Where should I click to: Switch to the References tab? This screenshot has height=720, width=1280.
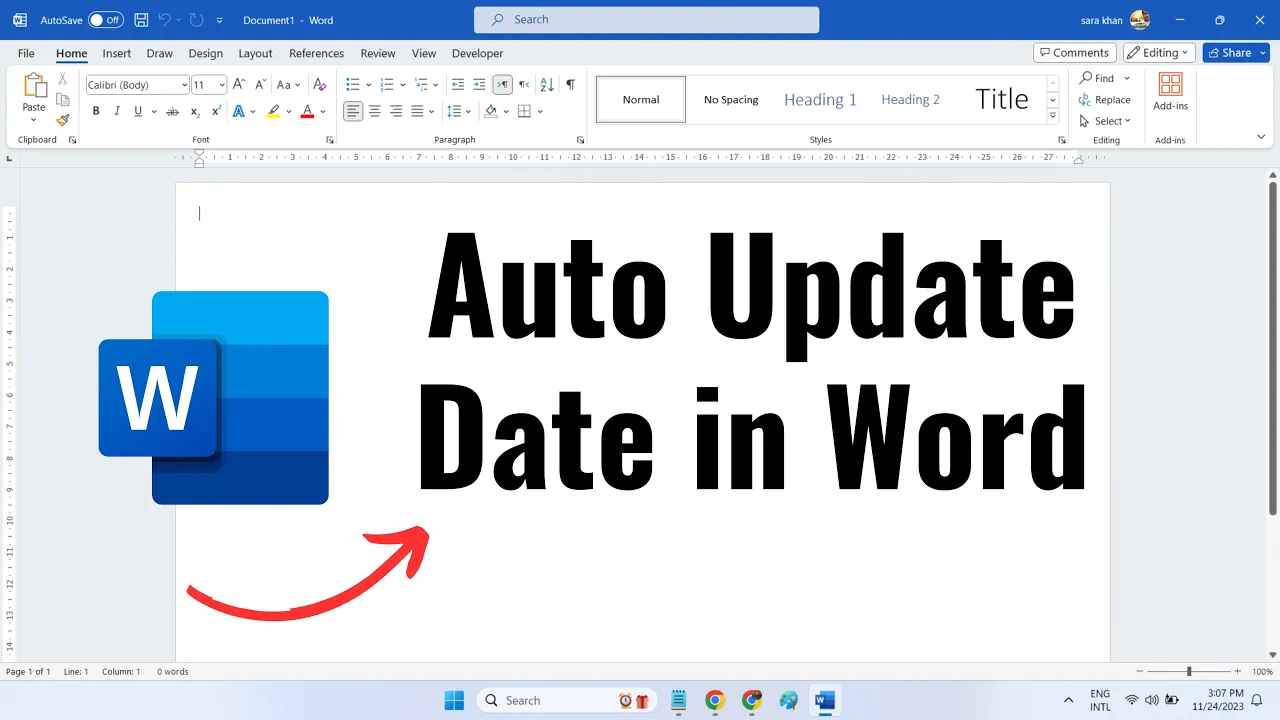coord(316,53)
